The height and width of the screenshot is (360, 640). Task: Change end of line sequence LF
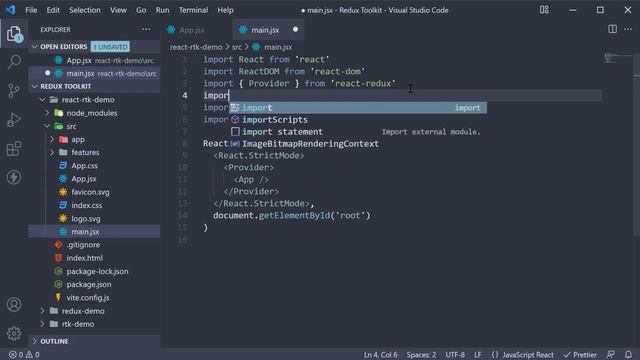click(x=478, y=355)
